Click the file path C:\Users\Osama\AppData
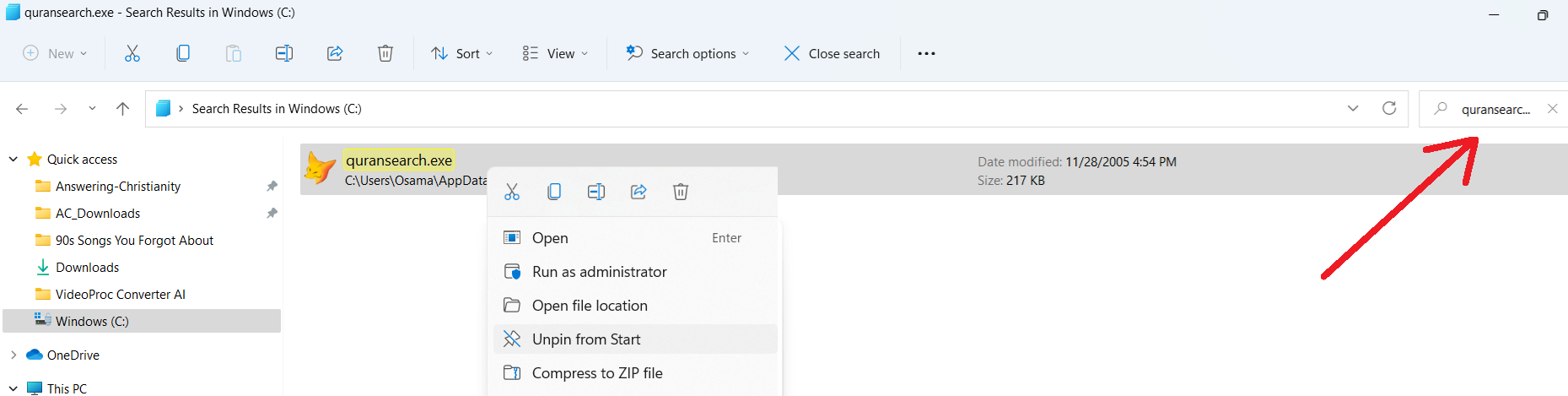This screenshot has width=1568, height=396. pos(417,181)
